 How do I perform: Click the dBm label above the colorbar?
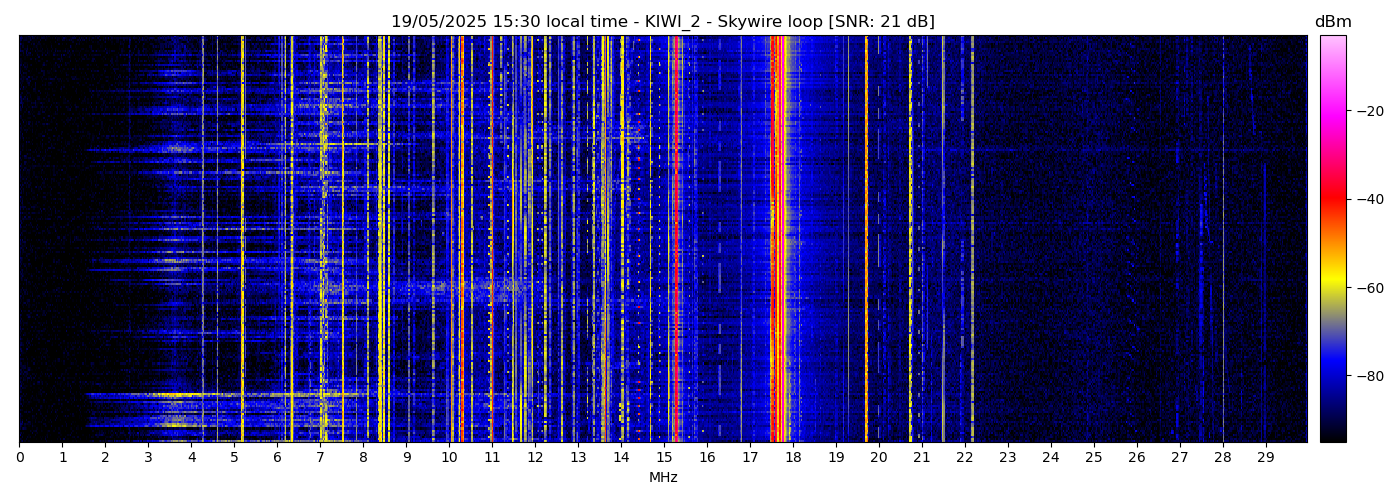coord(1333,22)
